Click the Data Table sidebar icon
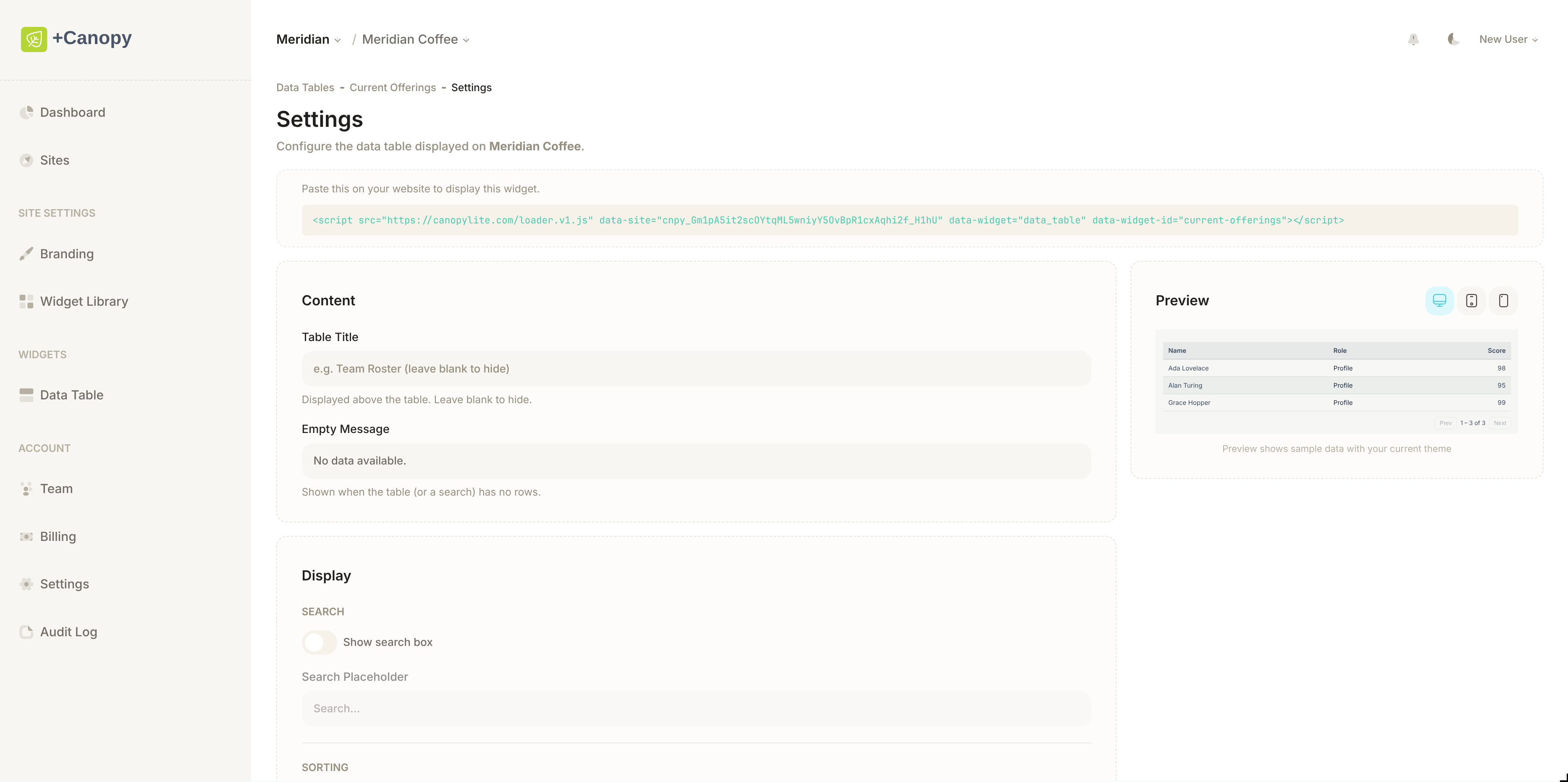This screenshot has width=1568, height=782. [26, 395]
